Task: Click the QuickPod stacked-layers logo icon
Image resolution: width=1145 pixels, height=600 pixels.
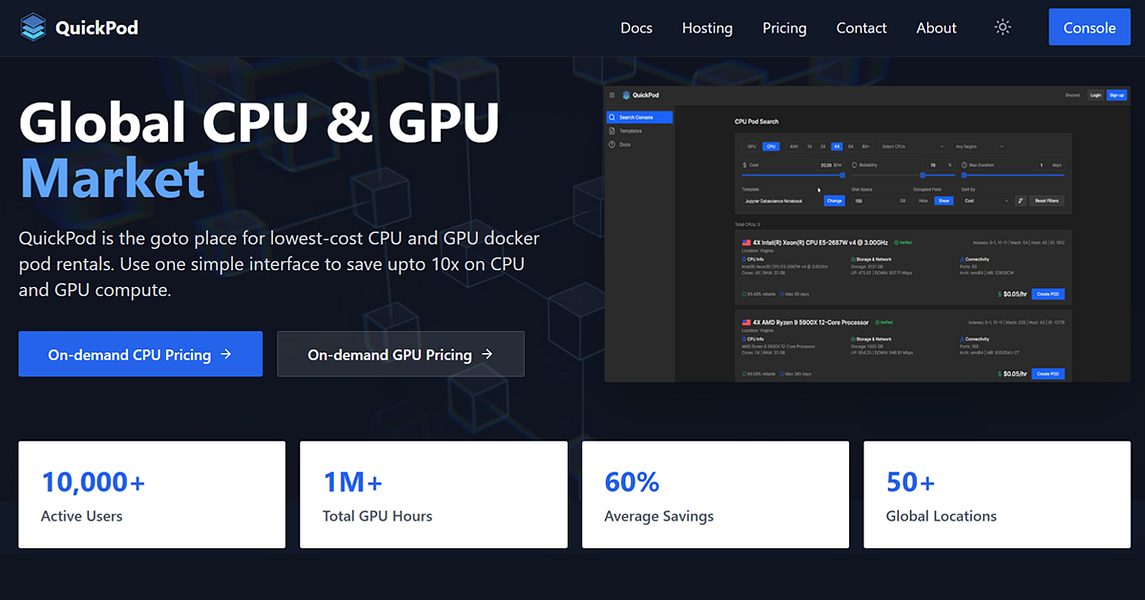Action: [x=33, y=28]
